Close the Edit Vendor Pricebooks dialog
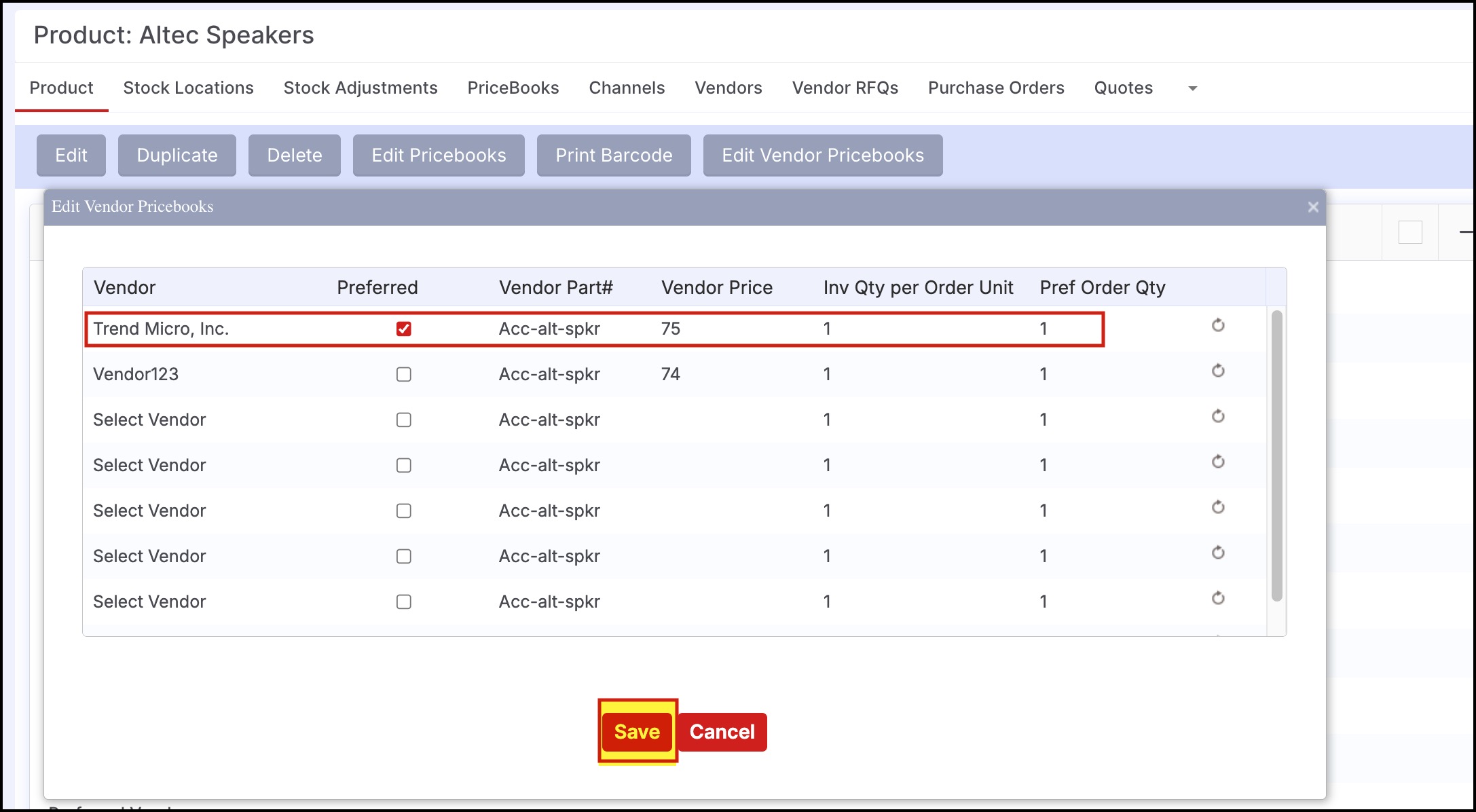The width and height of the screenshot is (1476, 812). point(1313,207)
